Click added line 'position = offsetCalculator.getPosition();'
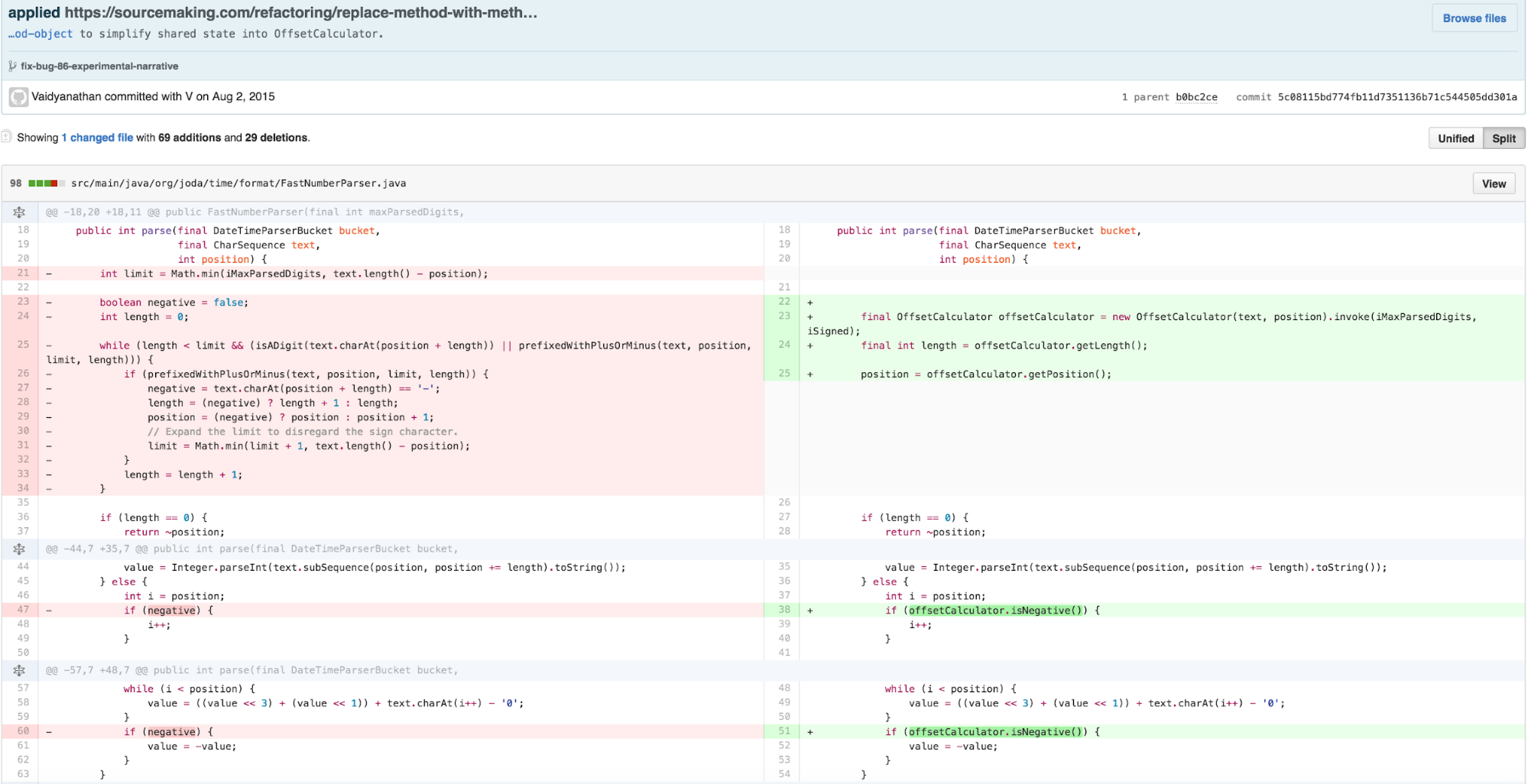1528x784 pixels. [x=986, y=374]
